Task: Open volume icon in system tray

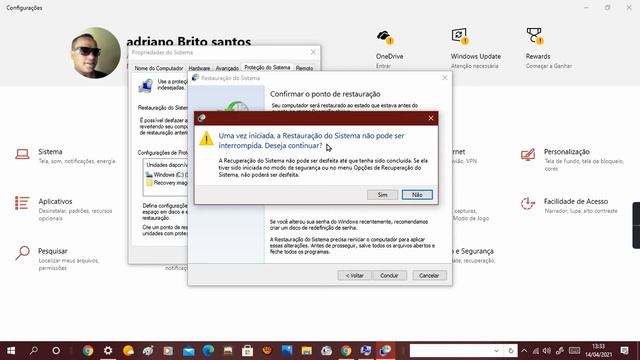Action: pyautogui.click(x=547, y=351)
